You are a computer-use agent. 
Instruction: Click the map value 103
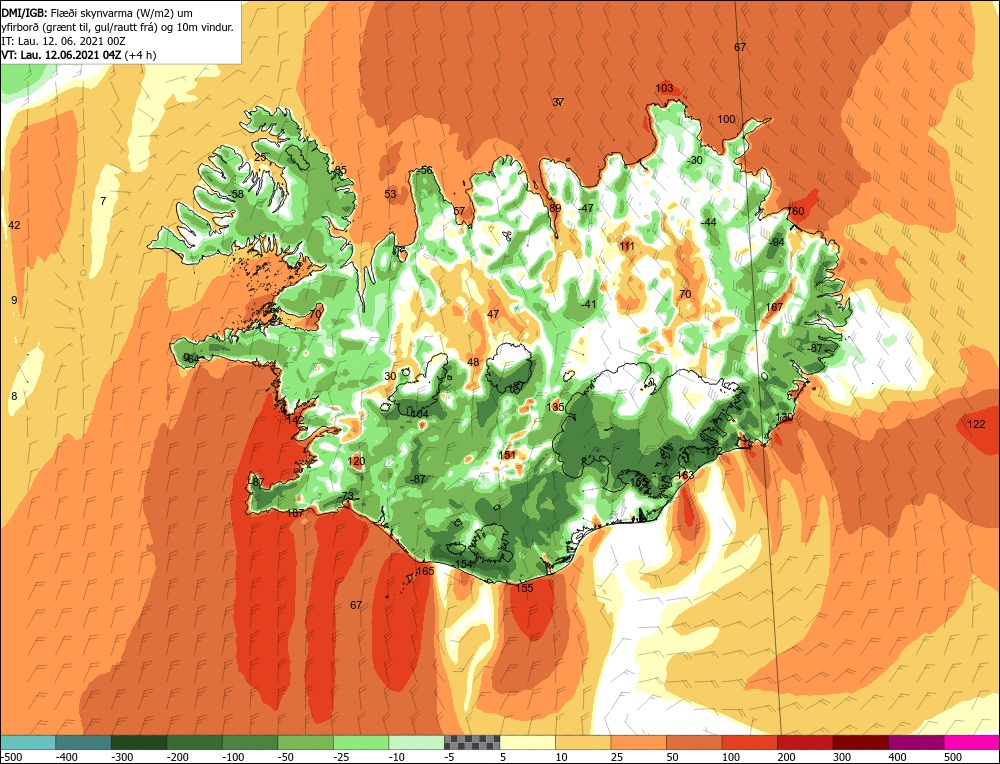[x=664, y=88]
